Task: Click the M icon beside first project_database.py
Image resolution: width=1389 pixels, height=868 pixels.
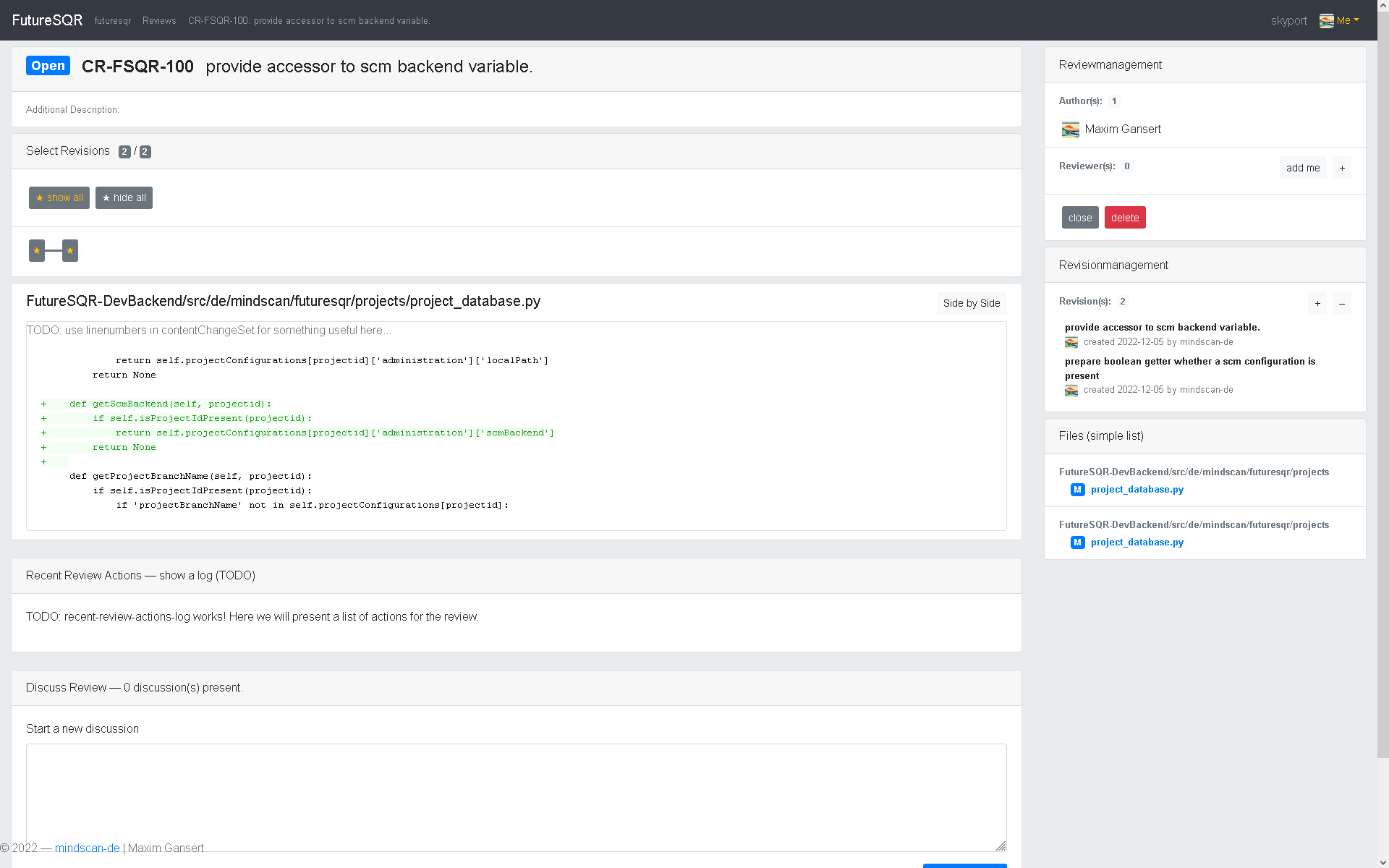Action: tap(1077, 490)
